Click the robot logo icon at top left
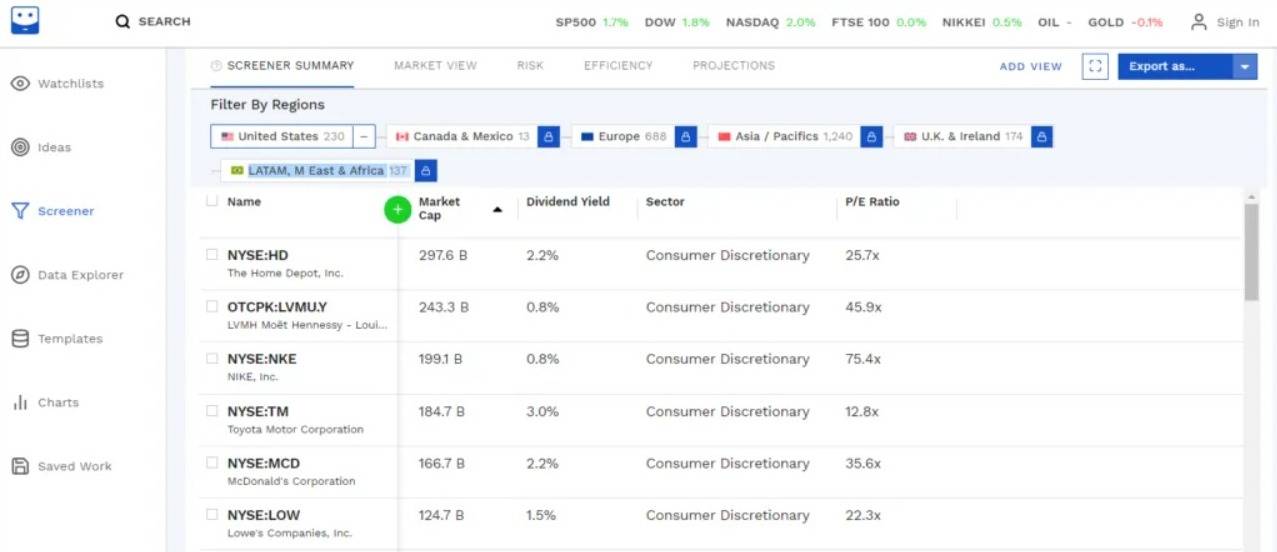1277x552 pixels. pos(25,20)
